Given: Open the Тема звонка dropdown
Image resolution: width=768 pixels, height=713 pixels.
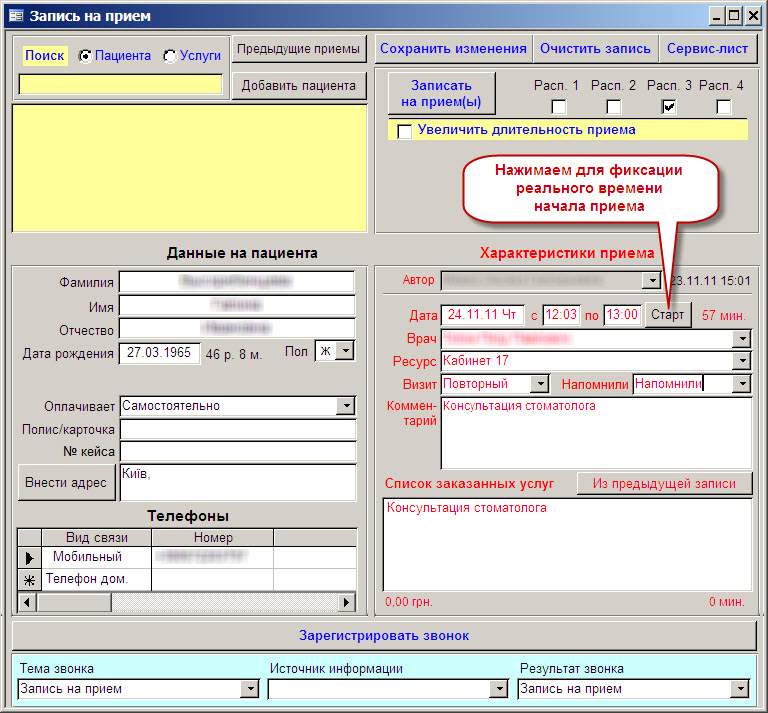Looking at the screenshot, I should [x=250, y=689].
